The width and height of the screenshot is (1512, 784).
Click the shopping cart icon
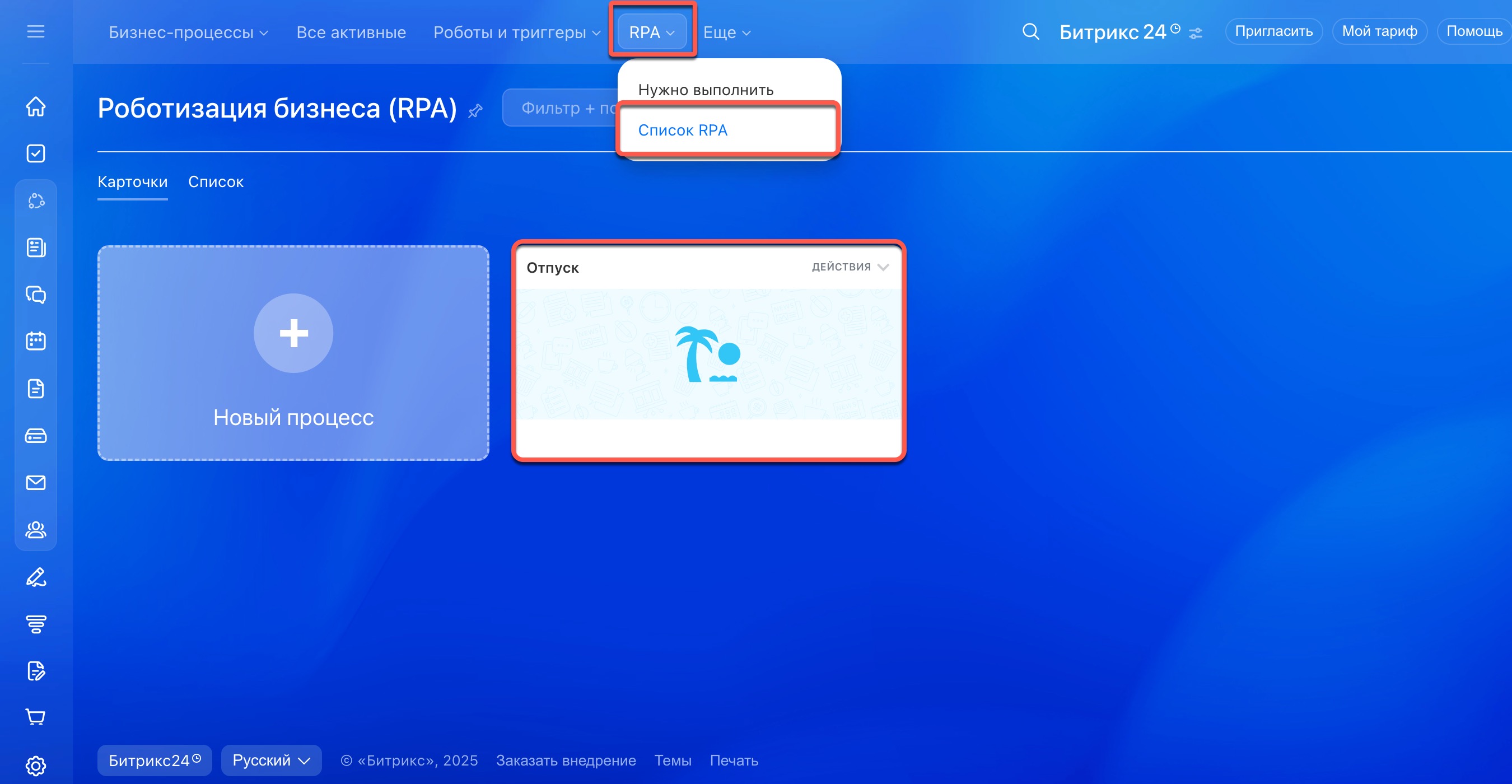point(36,717)
